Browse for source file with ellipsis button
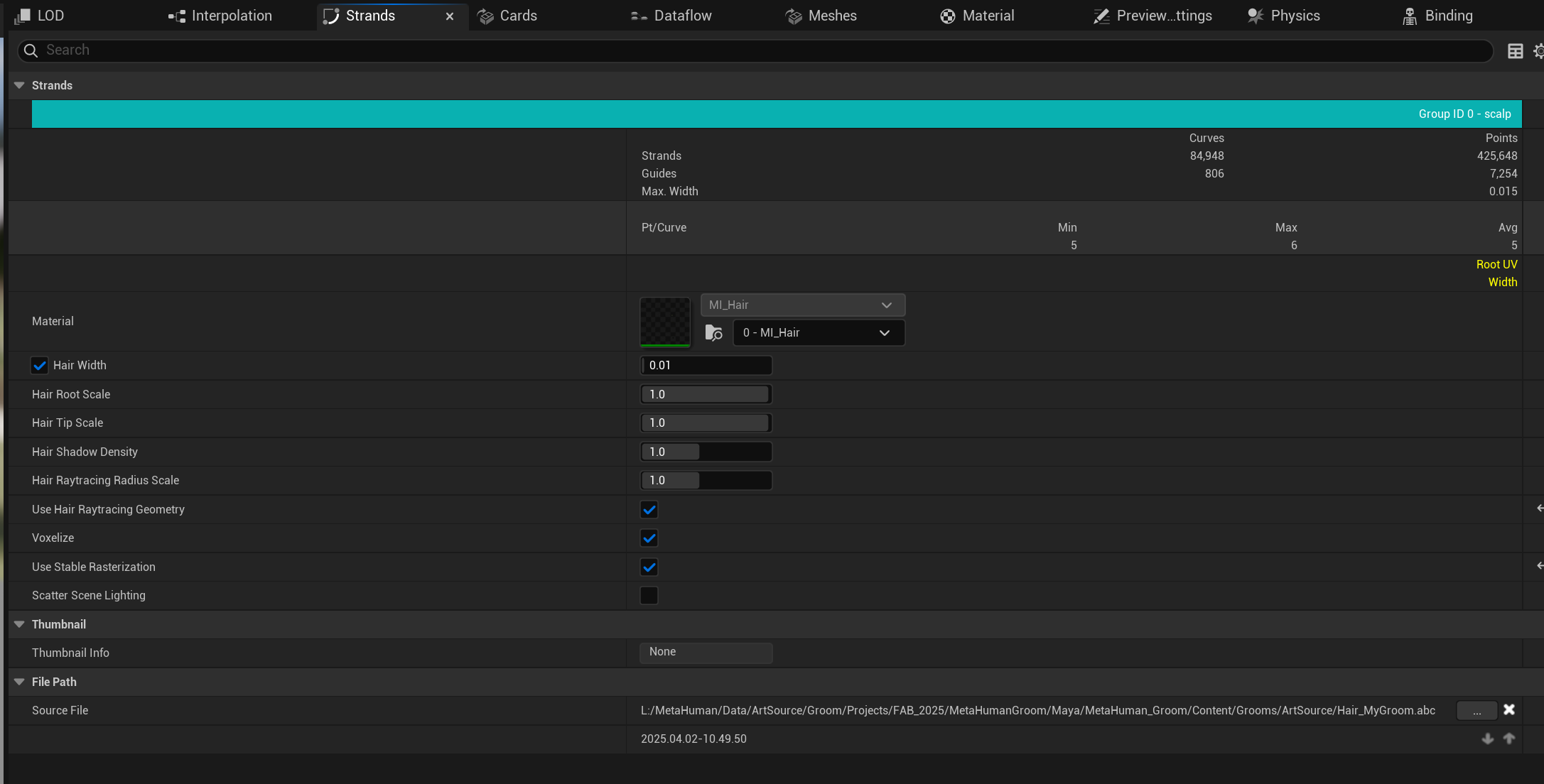Viewport: 1544px width, 784px height. point(1477,711)
